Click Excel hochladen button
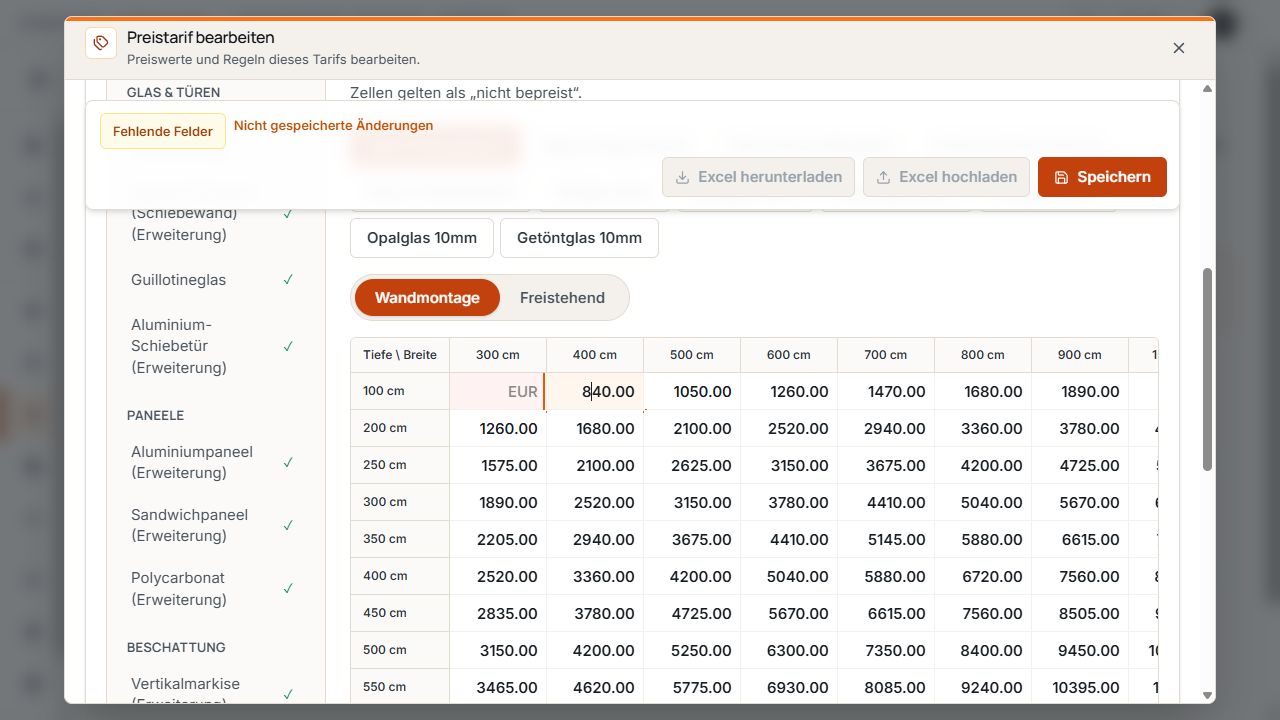The width and height of the screenshot is (1280, 720). pyautogui.click(x=946, y=177)
